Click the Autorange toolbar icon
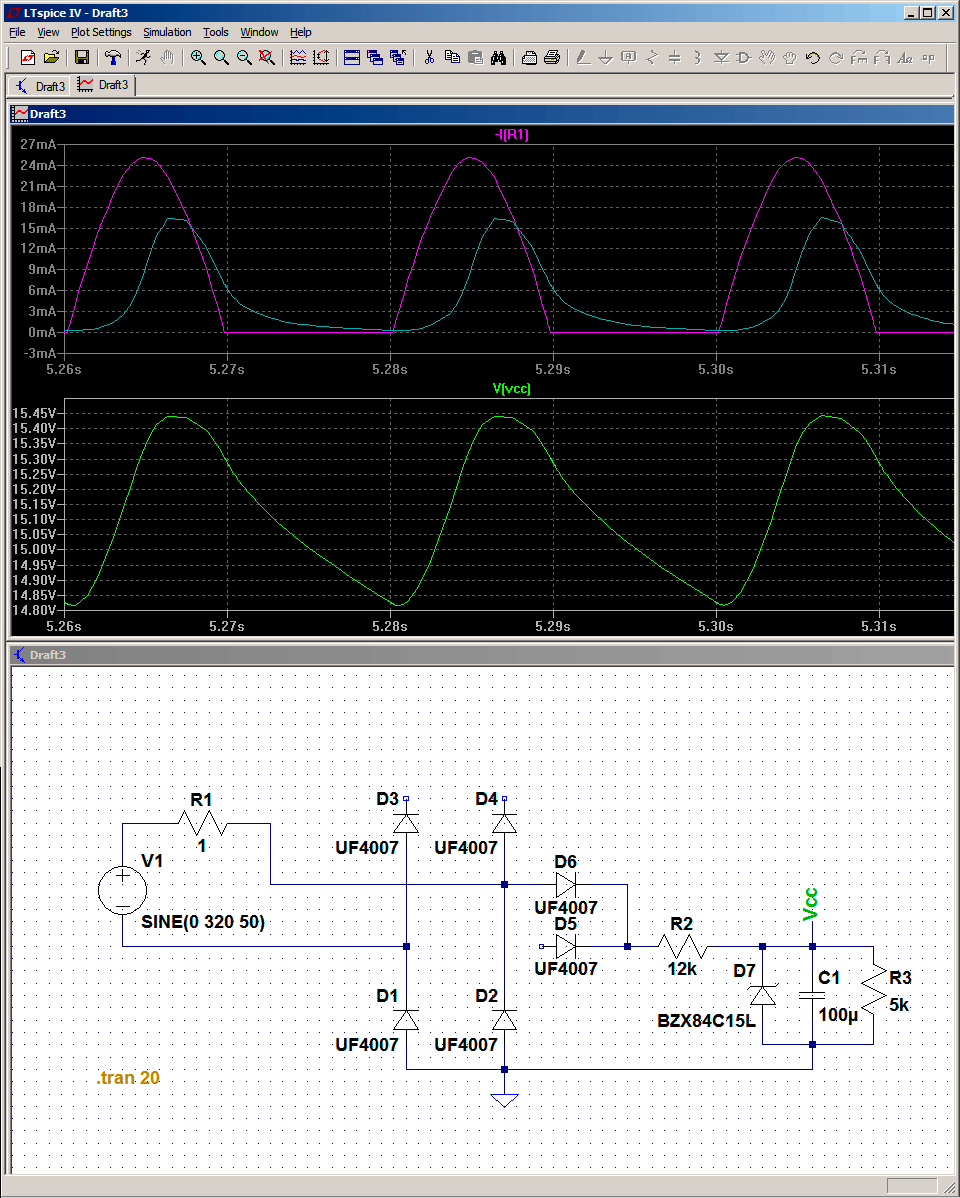Screen dimensions: 960x1198 [321, 57]
